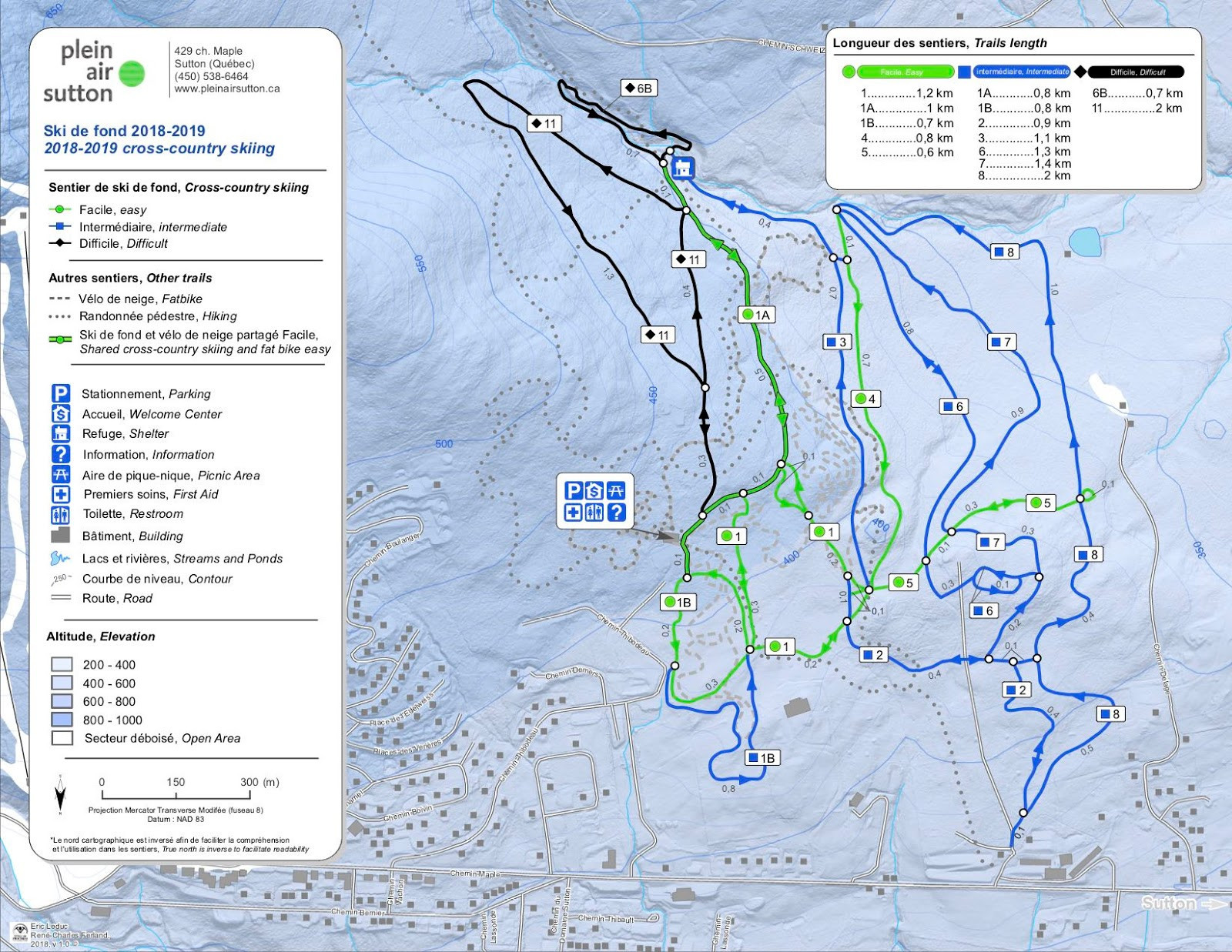This screenshot has height=952, width=1232.
Task: Click the Information question mark legend icon
Action: pyautogui.click(x=61, y=454)
